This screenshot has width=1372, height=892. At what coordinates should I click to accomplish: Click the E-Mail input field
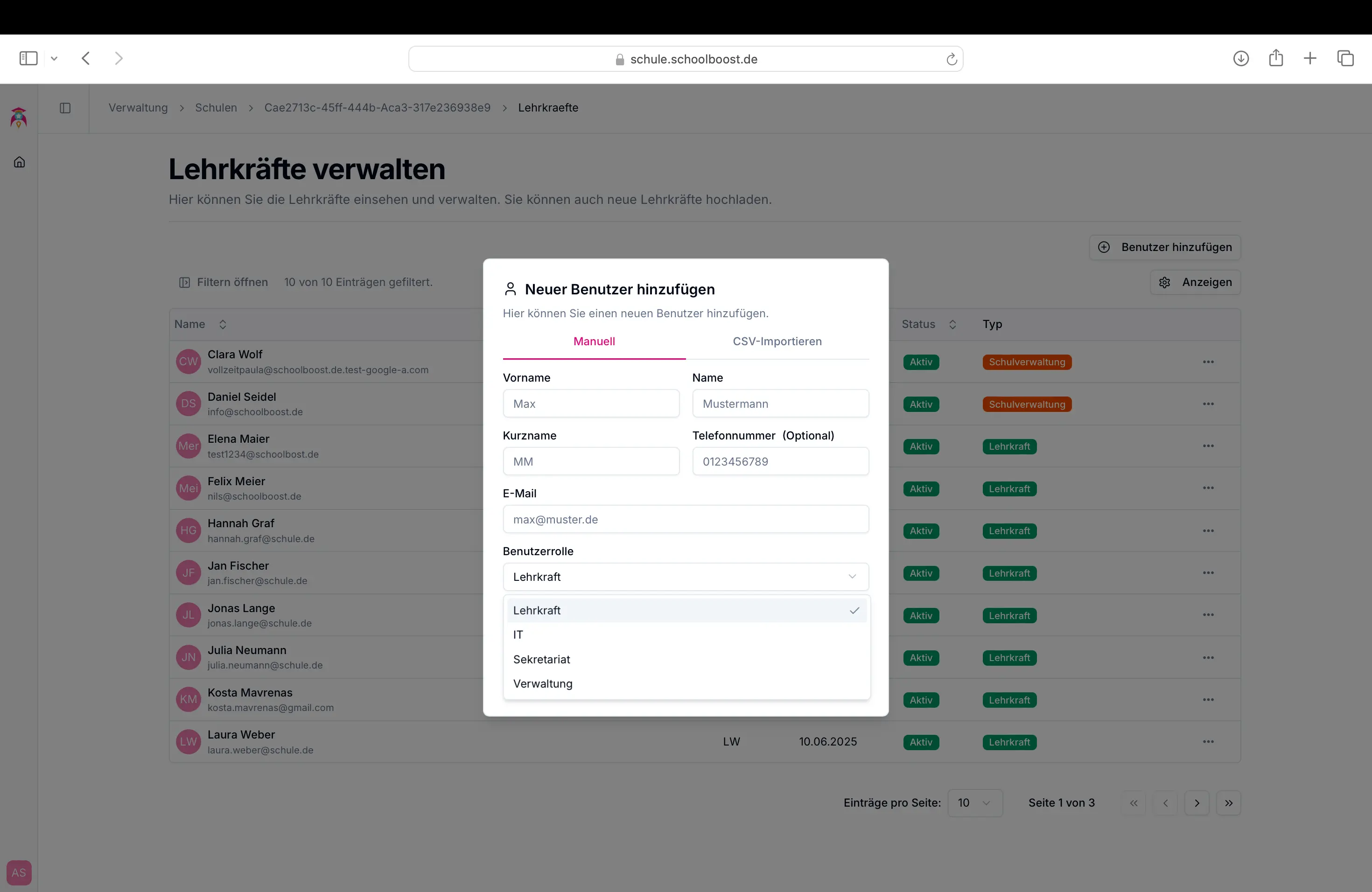(685, 519)
